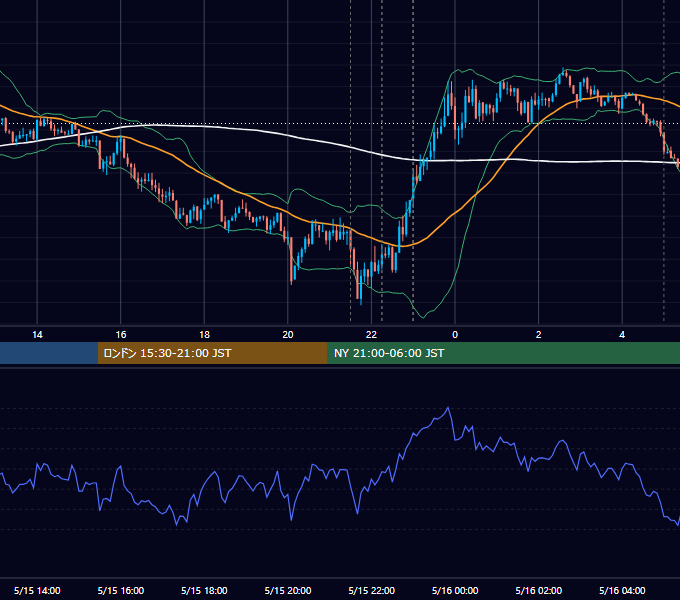Click the oscillator line's highest peak
The height and width of the screenshot is (600, 680).
(x=448, y=408)
